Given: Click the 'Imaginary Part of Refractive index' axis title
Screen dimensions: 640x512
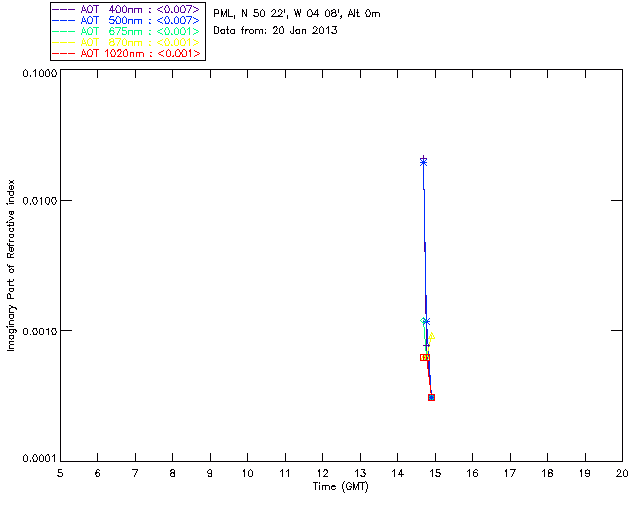Looking at the screenshot, I should [11, 265].
